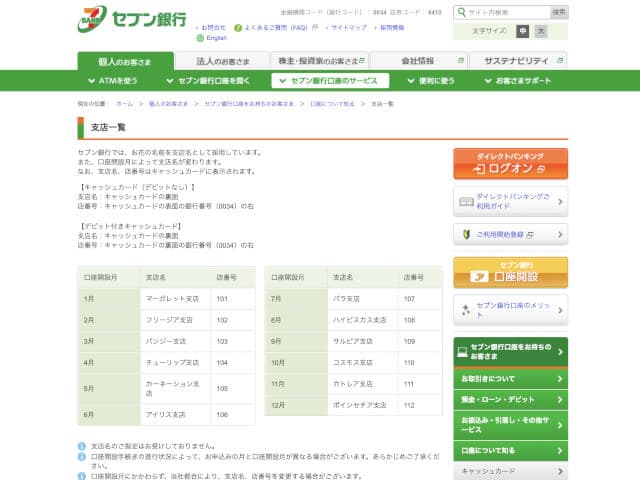Click the ポインセチア支店 table cell
Image resolution: width=640 pixels, height=480 pixels.
pos(362,405)
